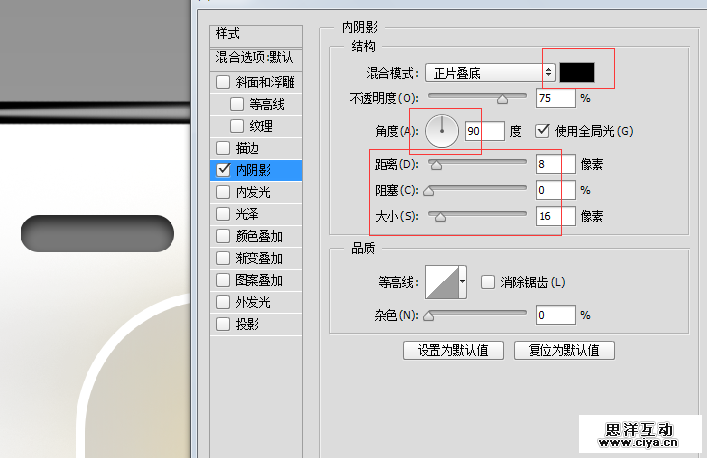The width and height of the screenshot is (707, 458).
Task: Click the 设置为默认值 button
Action: click(x=453, y=350)
